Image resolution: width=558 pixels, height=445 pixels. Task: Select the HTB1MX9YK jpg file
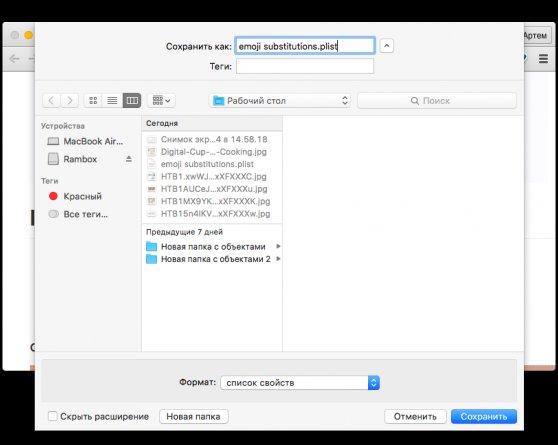(x=212, y=201)
